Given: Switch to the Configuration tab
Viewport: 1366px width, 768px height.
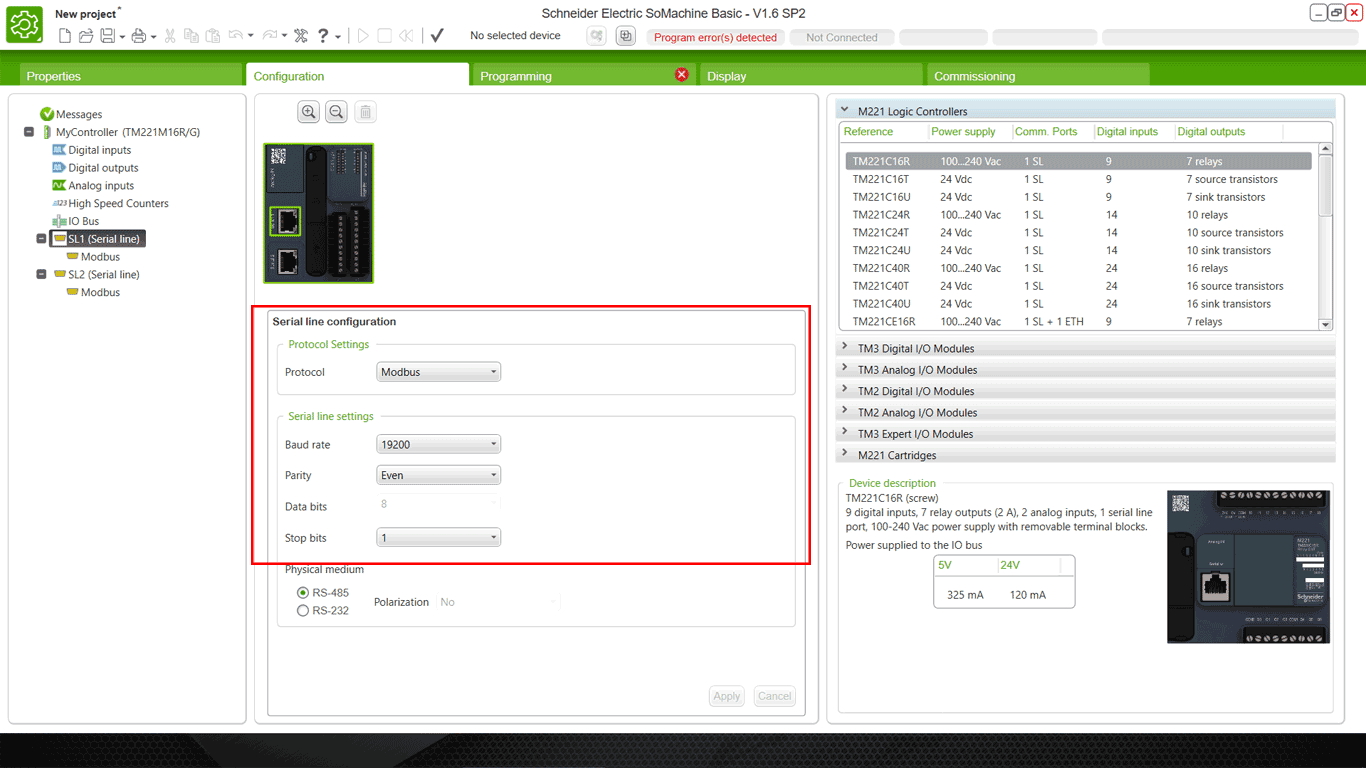Looking at the screenshot, I should (357, 75).
